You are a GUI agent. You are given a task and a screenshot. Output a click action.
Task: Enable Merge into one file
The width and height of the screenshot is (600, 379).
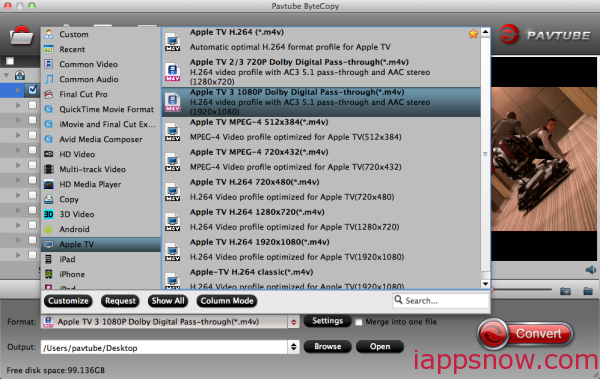[x=359, y=322]
